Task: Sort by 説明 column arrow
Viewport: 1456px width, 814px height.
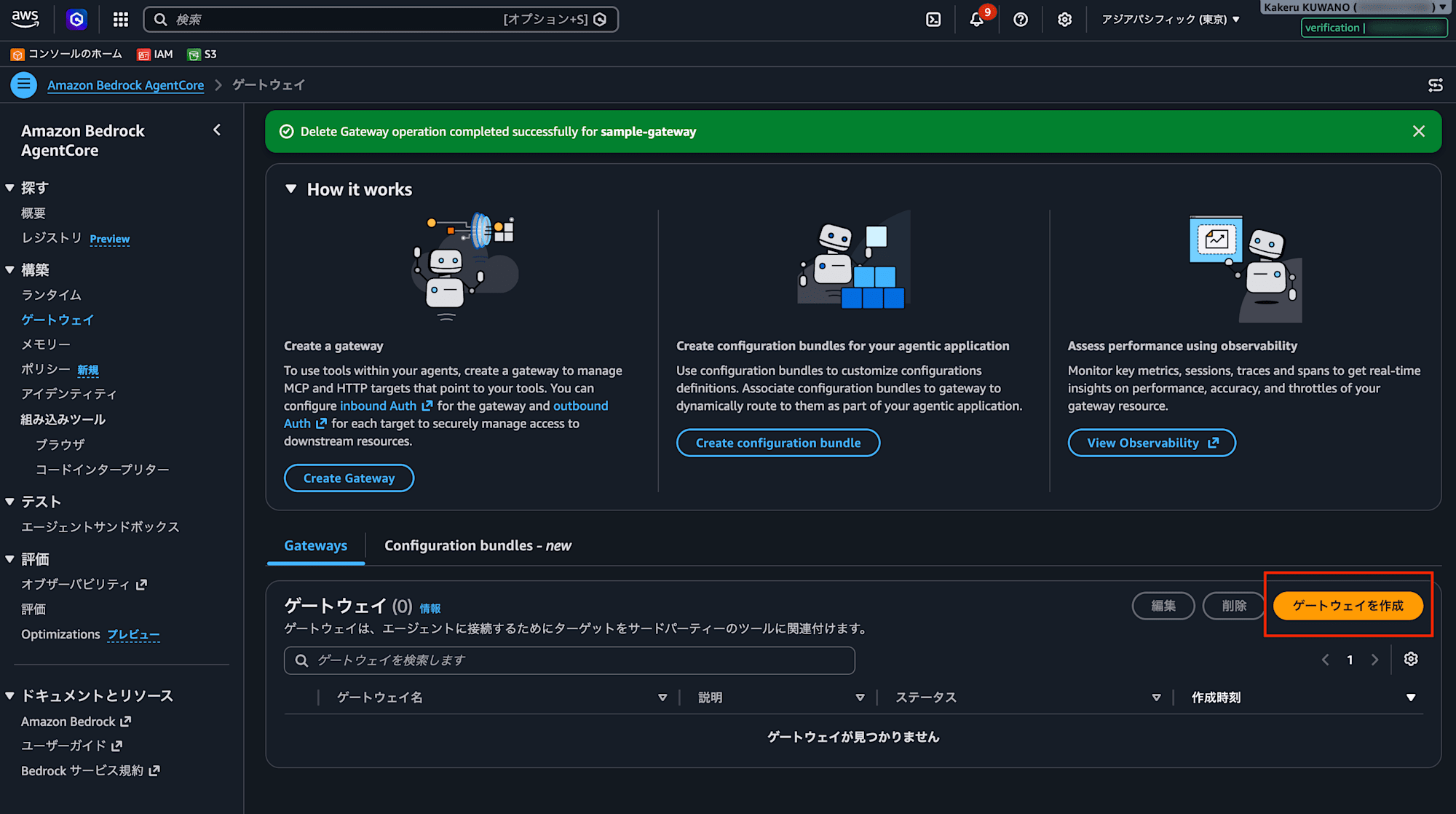Action: [860, 698]
